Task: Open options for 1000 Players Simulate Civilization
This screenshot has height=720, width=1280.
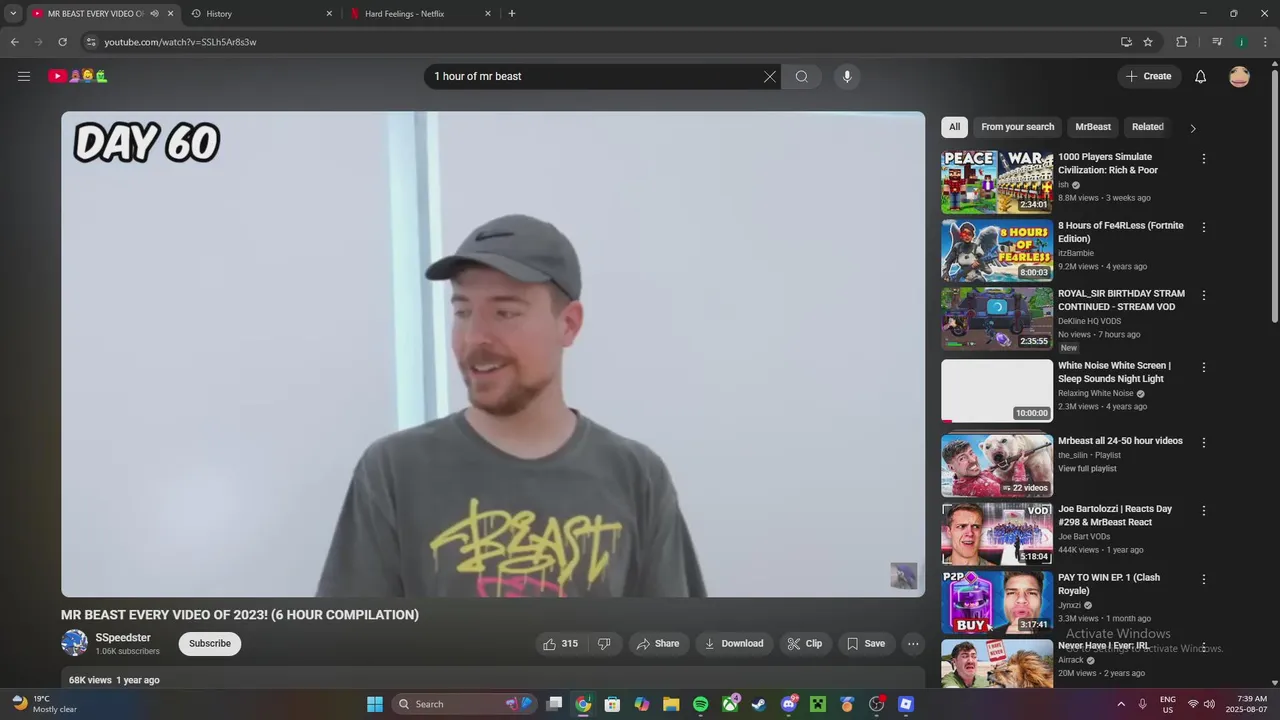Action: [x=1204, y=159]
